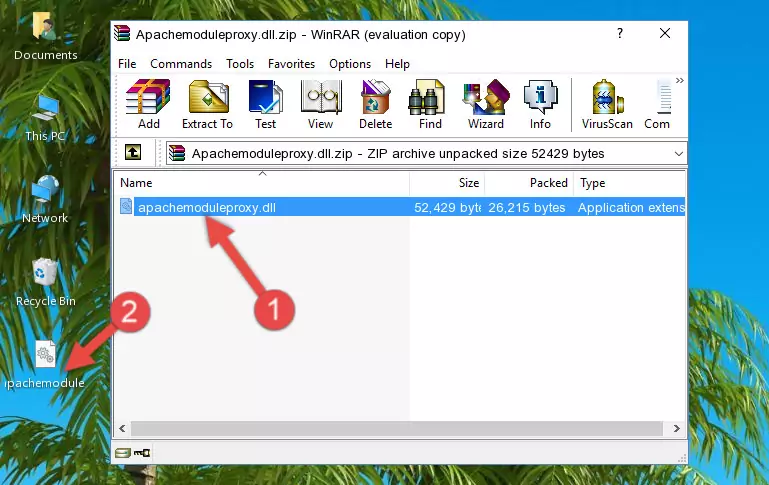Select the Network desktop icon
Image resolution: width=769 pixels, height=485 pixels.
point(45,200)
